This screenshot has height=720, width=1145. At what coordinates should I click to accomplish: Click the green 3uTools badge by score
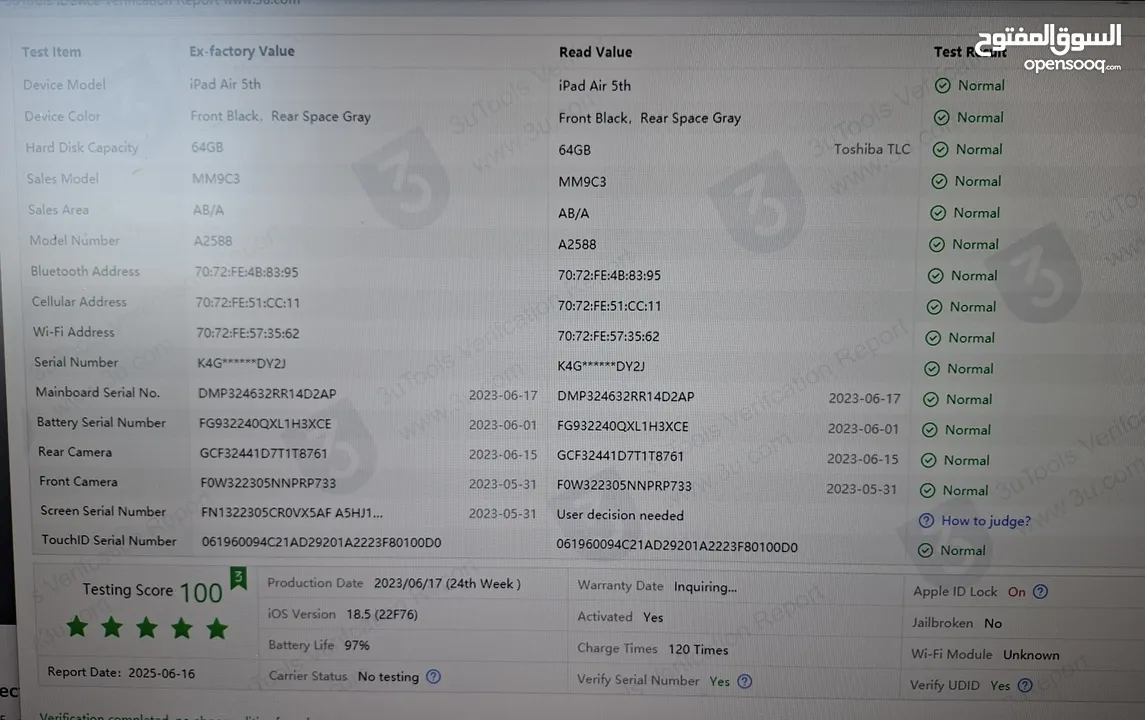click(238, 578)
